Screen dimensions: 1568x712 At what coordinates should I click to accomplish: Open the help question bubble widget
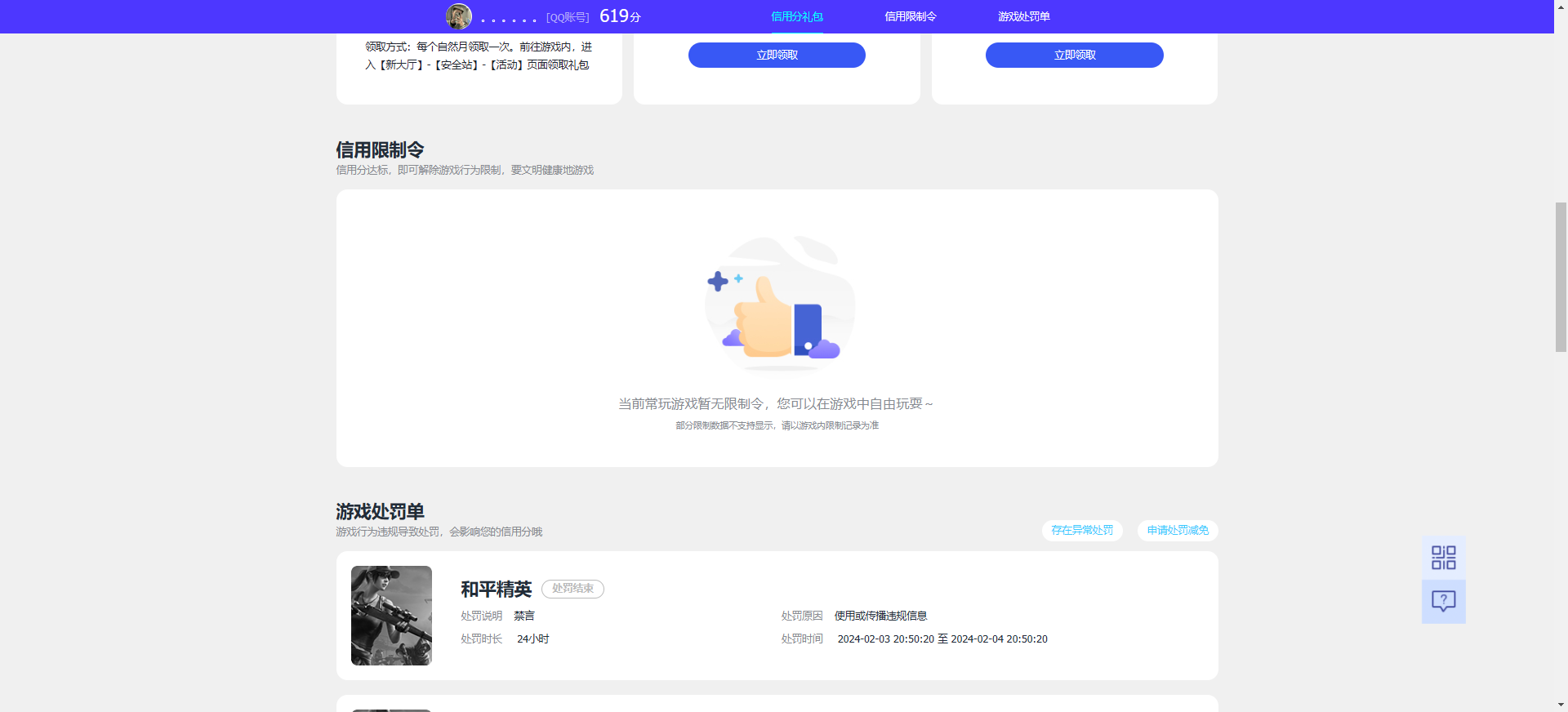[x=1443, y=602]
